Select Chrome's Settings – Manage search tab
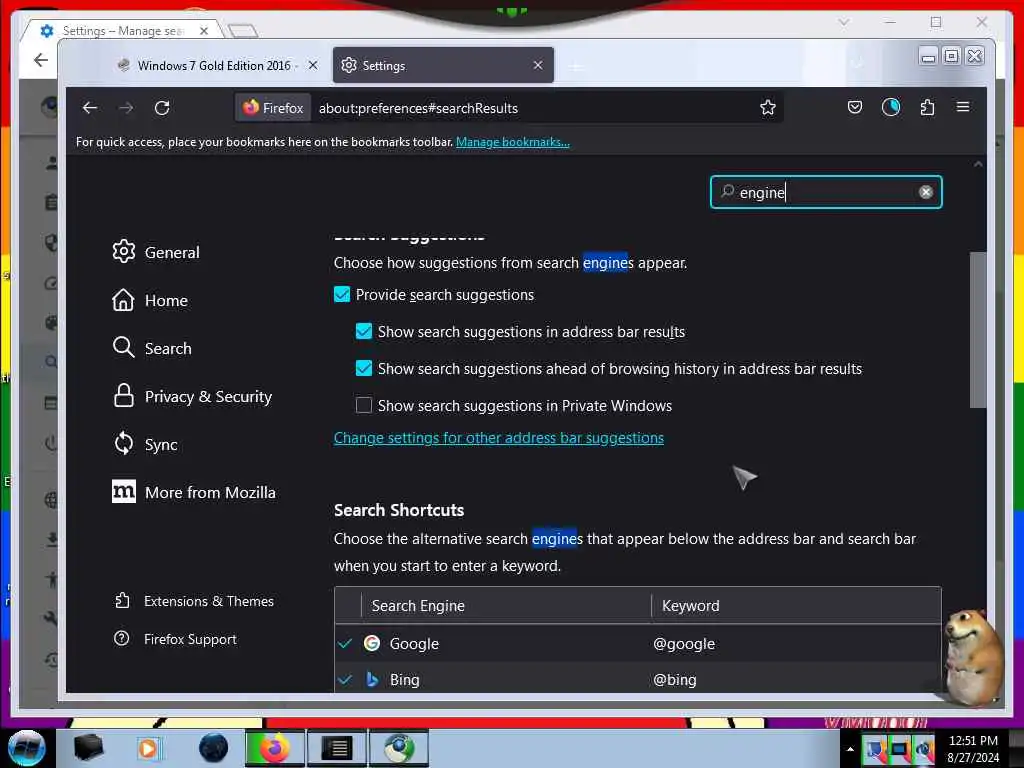This screenshot has width=1024, height=768. [124, 31]
